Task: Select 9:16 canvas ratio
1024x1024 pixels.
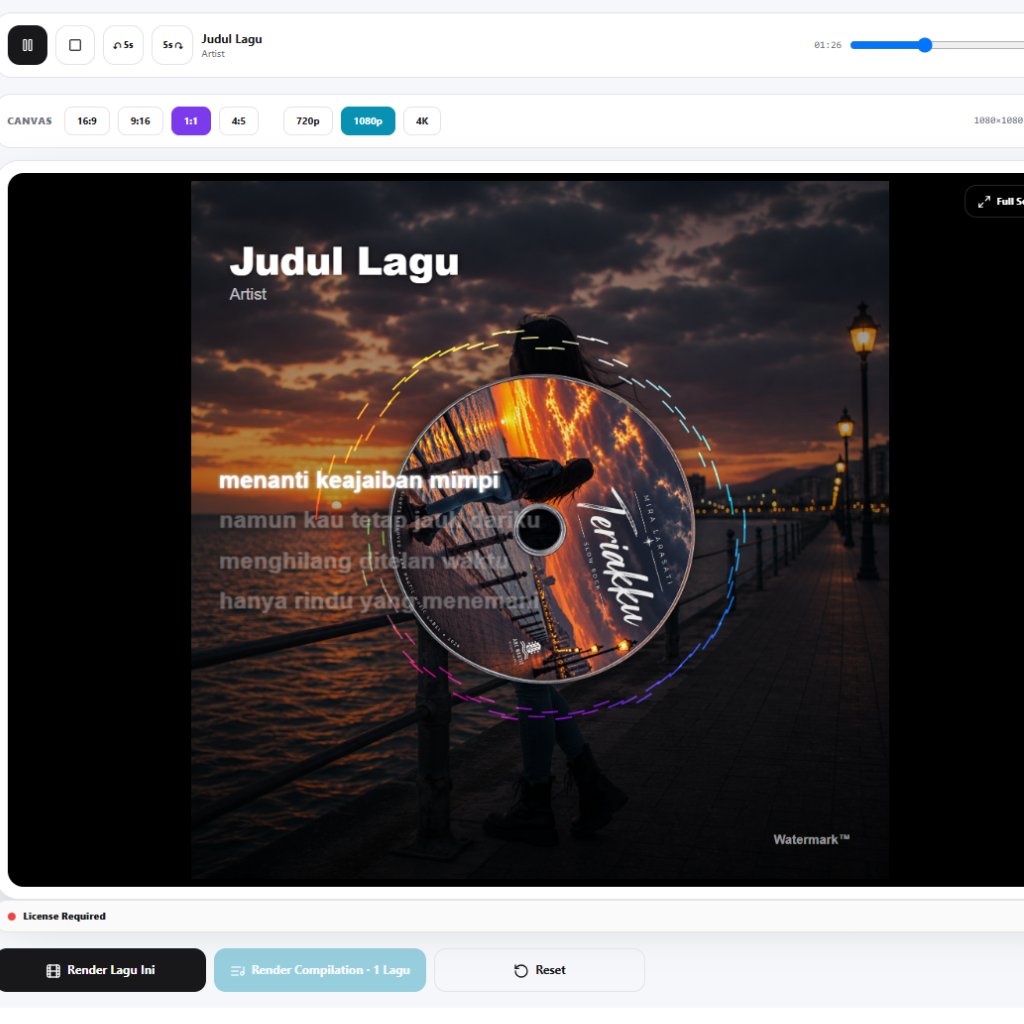Action: coord(140,121)
